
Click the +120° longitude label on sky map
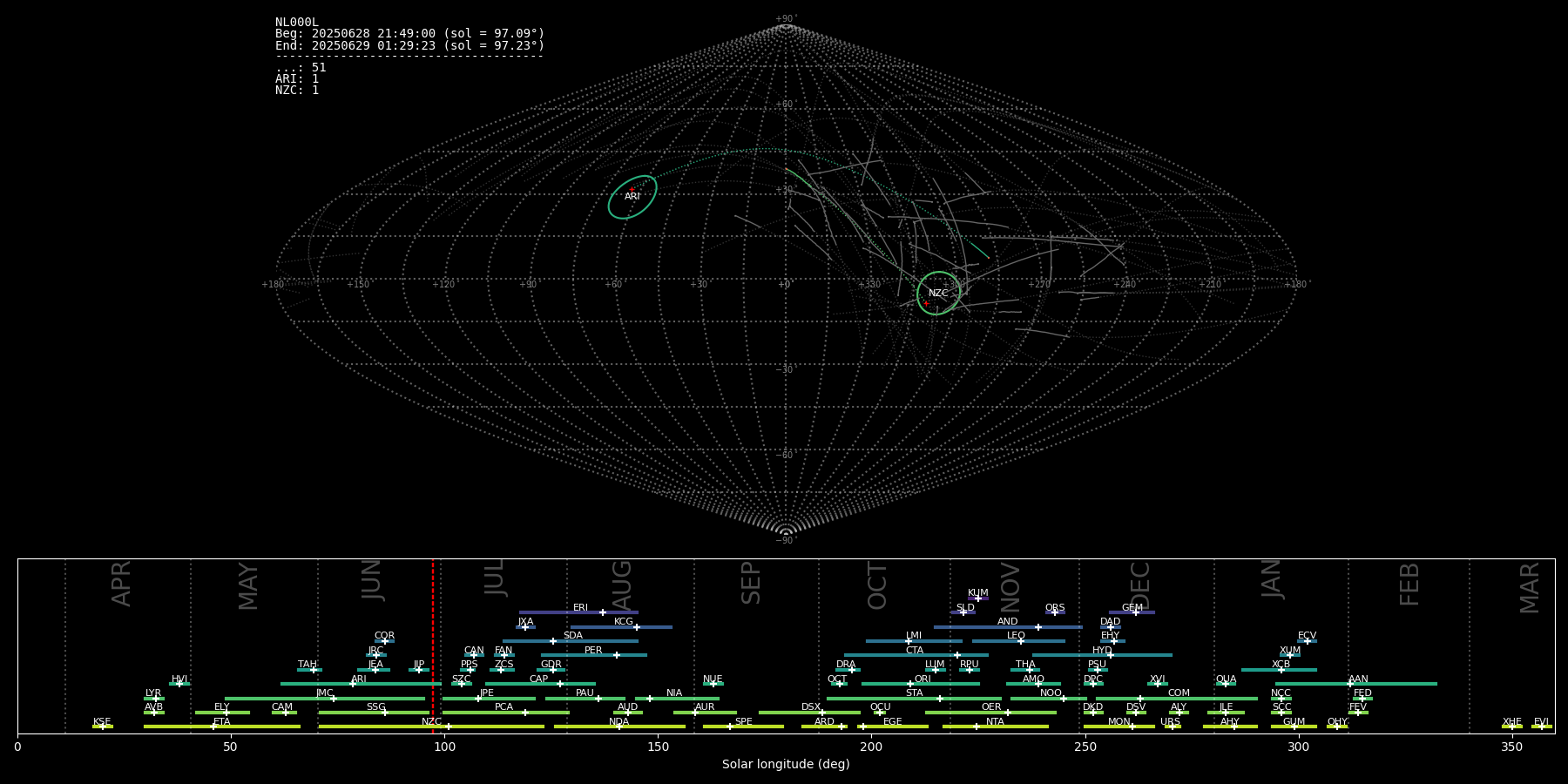(x=443, y=285)
